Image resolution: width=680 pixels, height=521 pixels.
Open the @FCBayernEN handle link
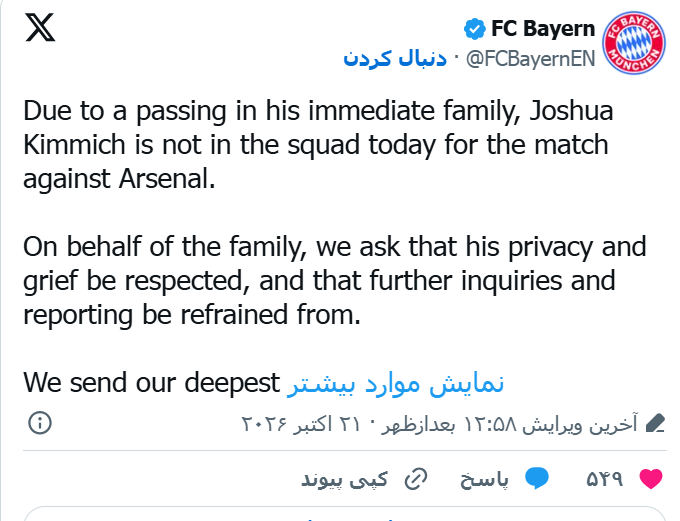tap(530, 59)
